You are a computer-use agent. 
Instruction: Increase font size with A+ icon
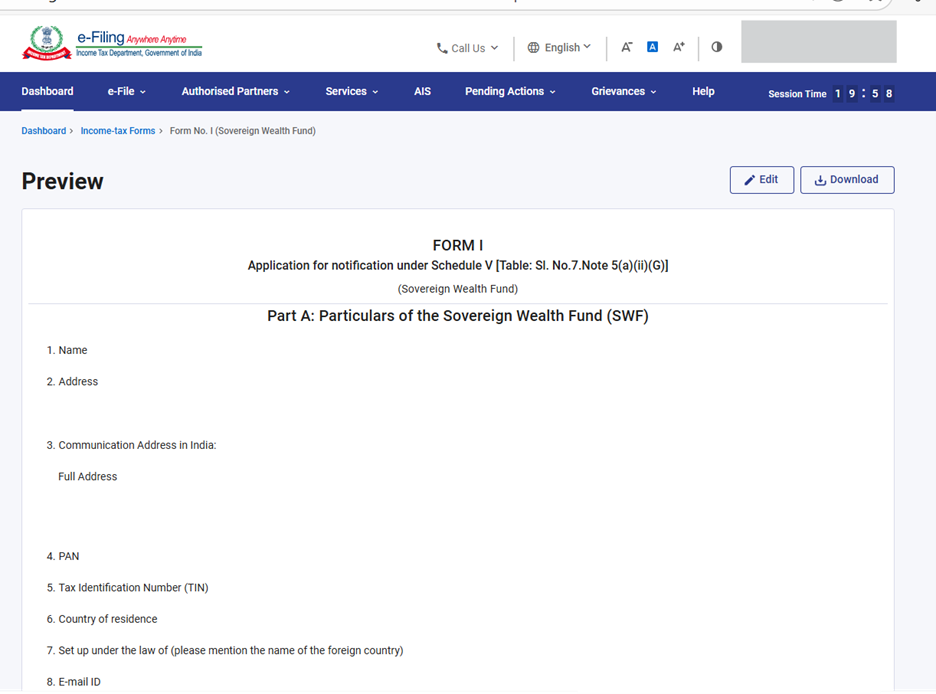point(679,47)
